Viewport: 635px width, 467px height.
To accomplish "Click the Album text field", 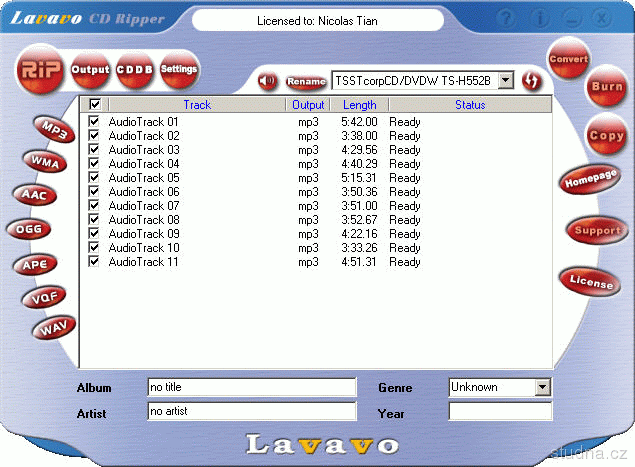I will [x=252, y=387].
